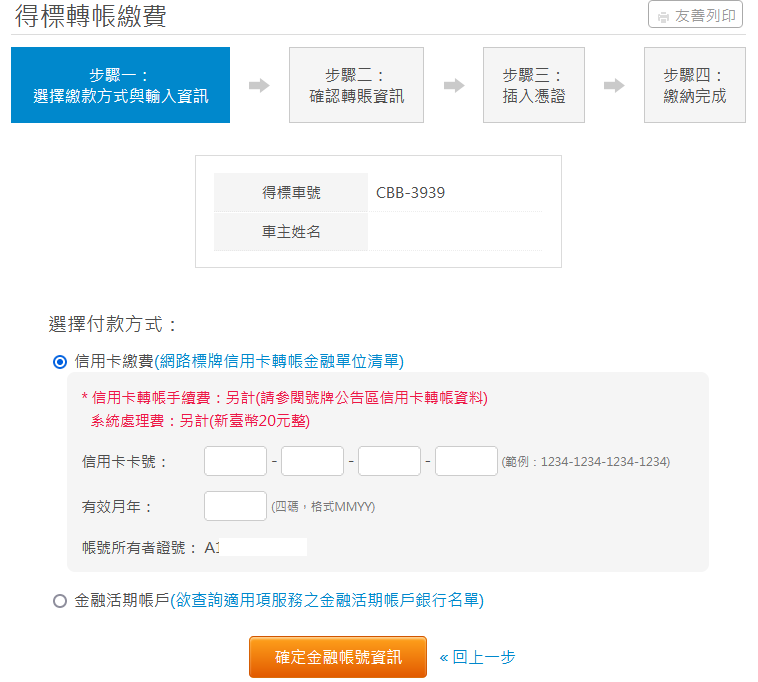Click the 信用卡卡號 label
The height and width of the screenshot is (682, 758).
[x=124, y=462]
